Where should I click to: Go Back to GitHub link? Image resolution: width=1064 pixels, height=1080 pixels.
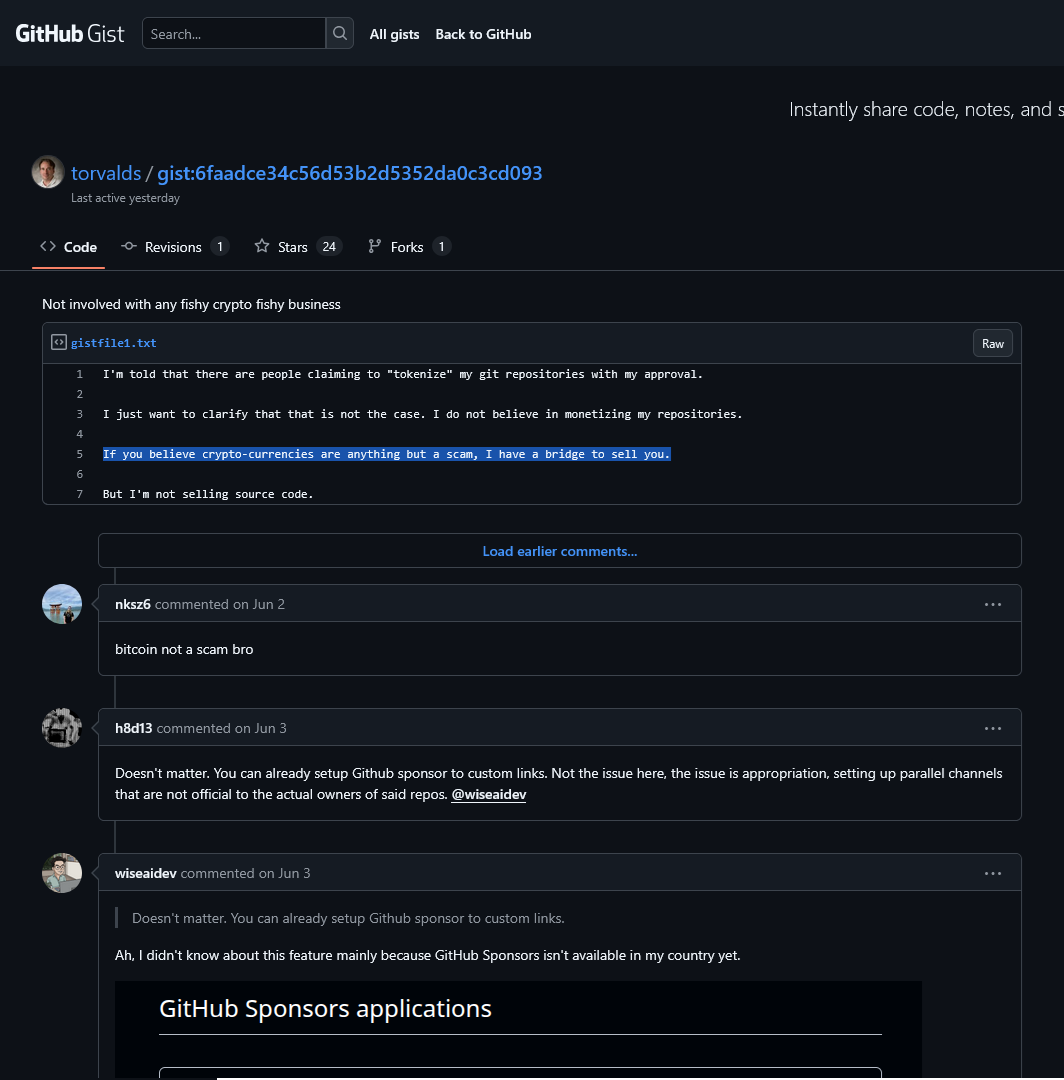pyautogui.click(x=483, y=34)
